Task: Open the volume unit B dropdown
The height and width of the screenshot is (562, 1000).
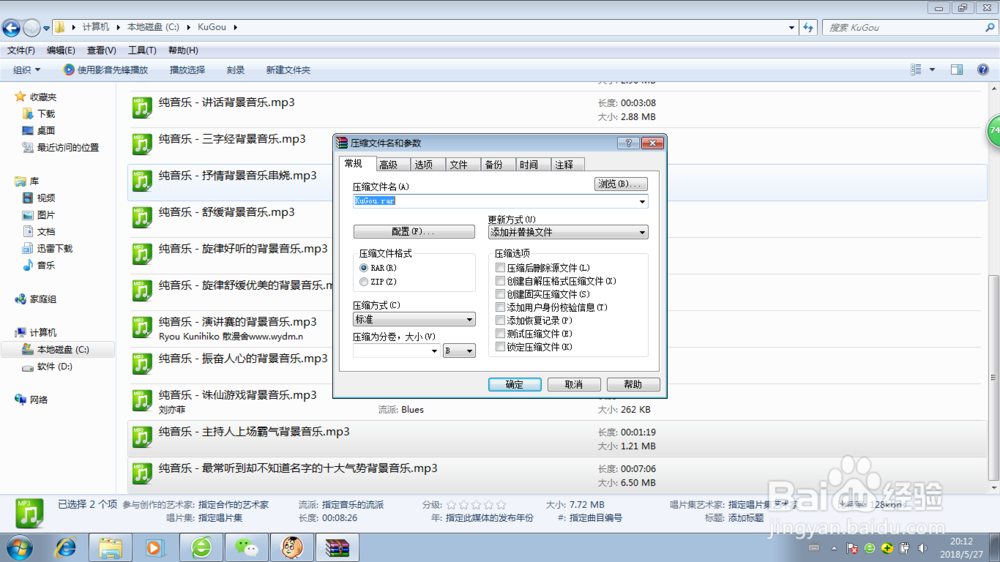Action: pos(459,351)
